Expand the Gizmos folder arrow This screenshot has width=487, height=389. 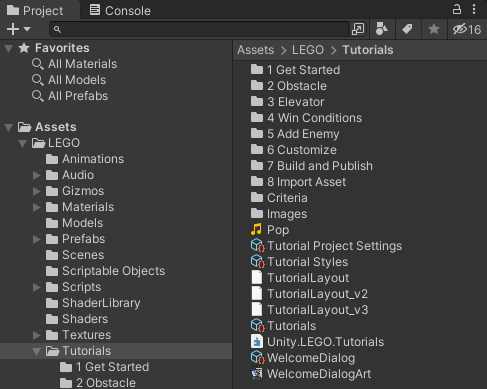pos(37,191)
